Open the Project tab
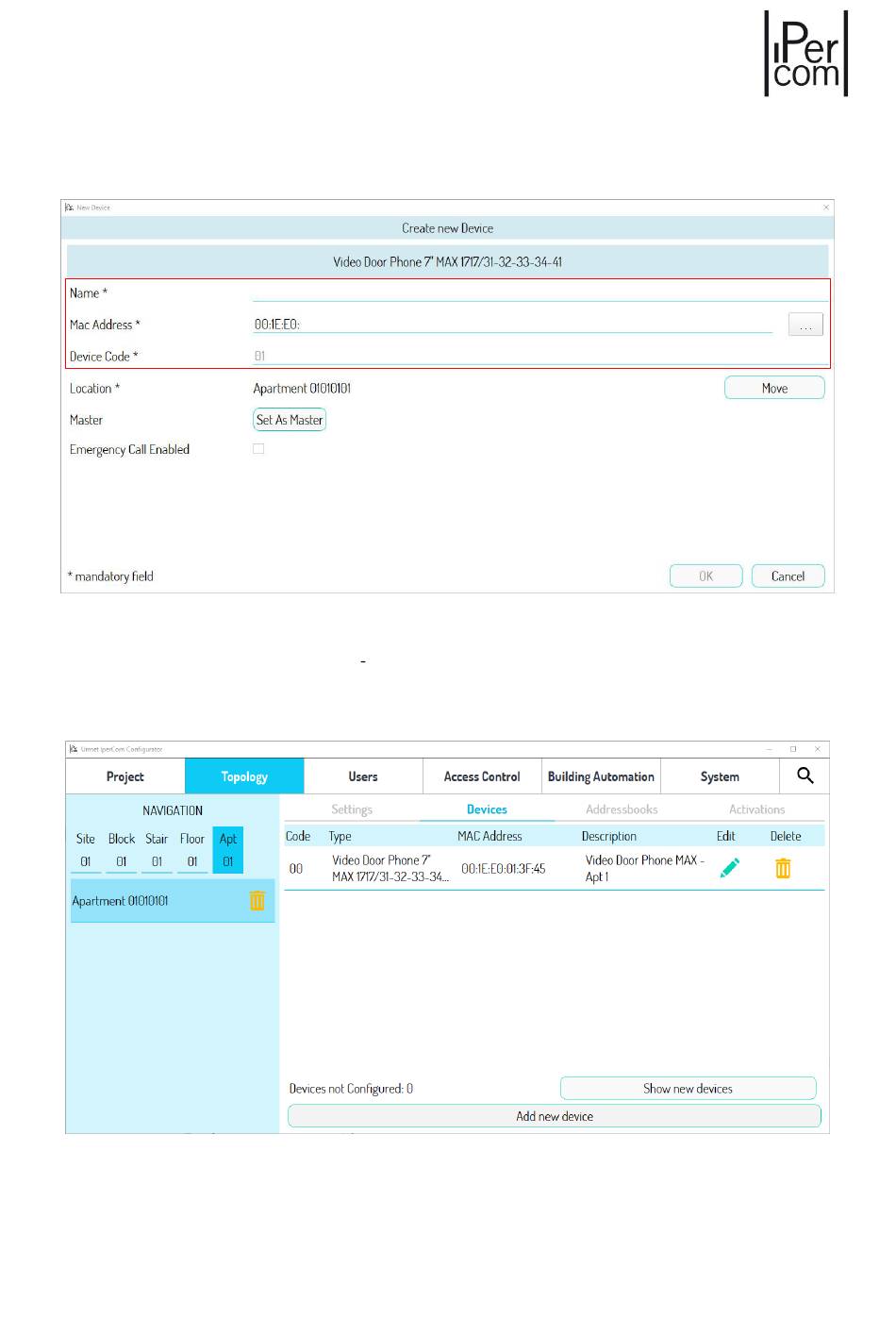The image size is (896, 1318). click(125, 776)
